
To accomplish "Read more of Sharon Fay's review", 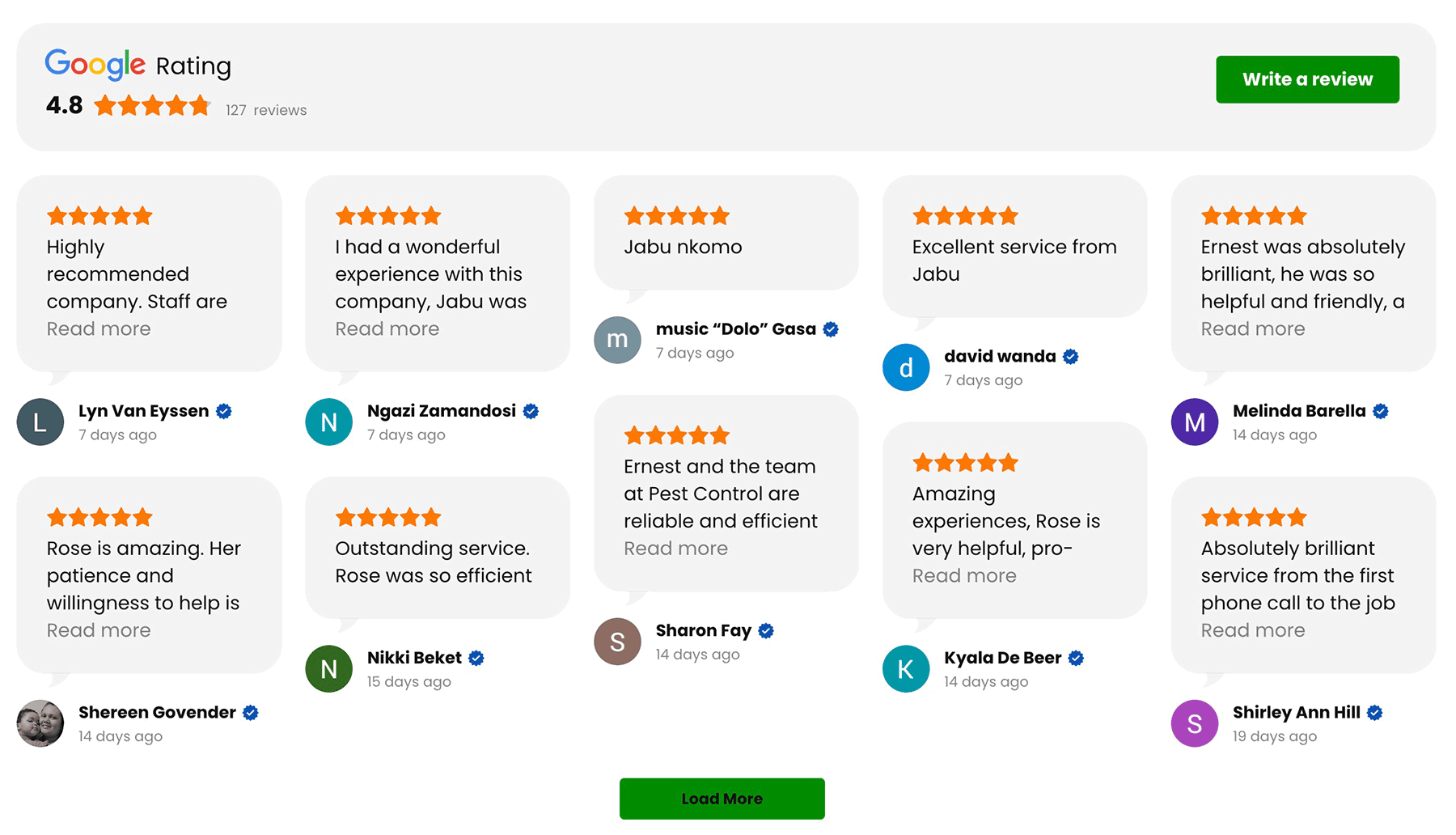I will tap(675, 549).
